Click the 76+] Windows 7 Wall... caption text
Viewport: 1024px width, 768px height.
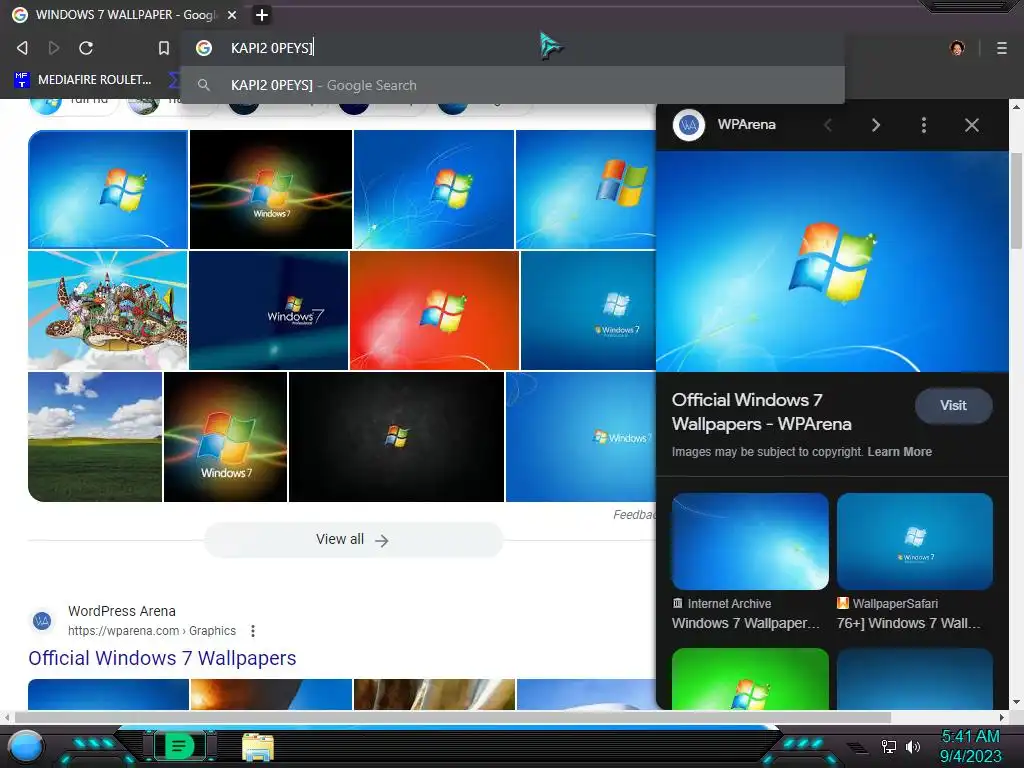coord(908,623)
